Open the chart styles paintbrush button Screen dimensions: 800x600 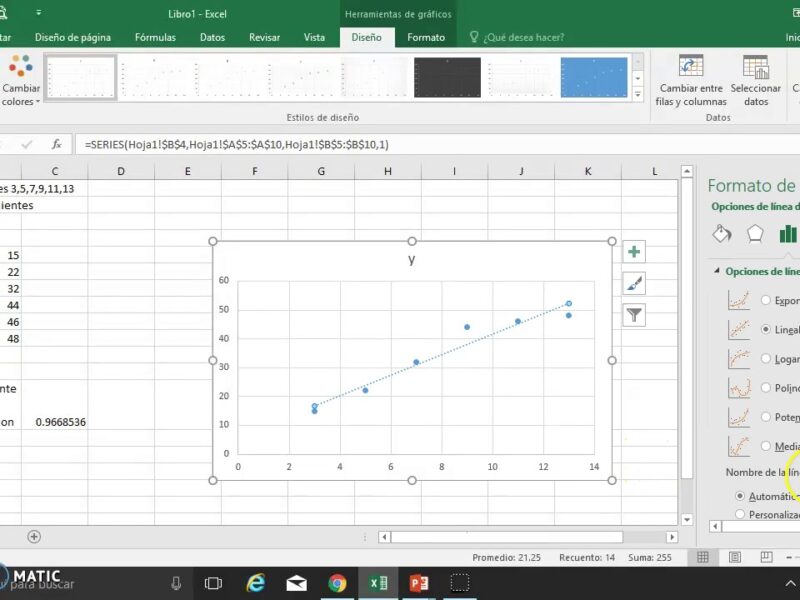(x=634, y=284)
